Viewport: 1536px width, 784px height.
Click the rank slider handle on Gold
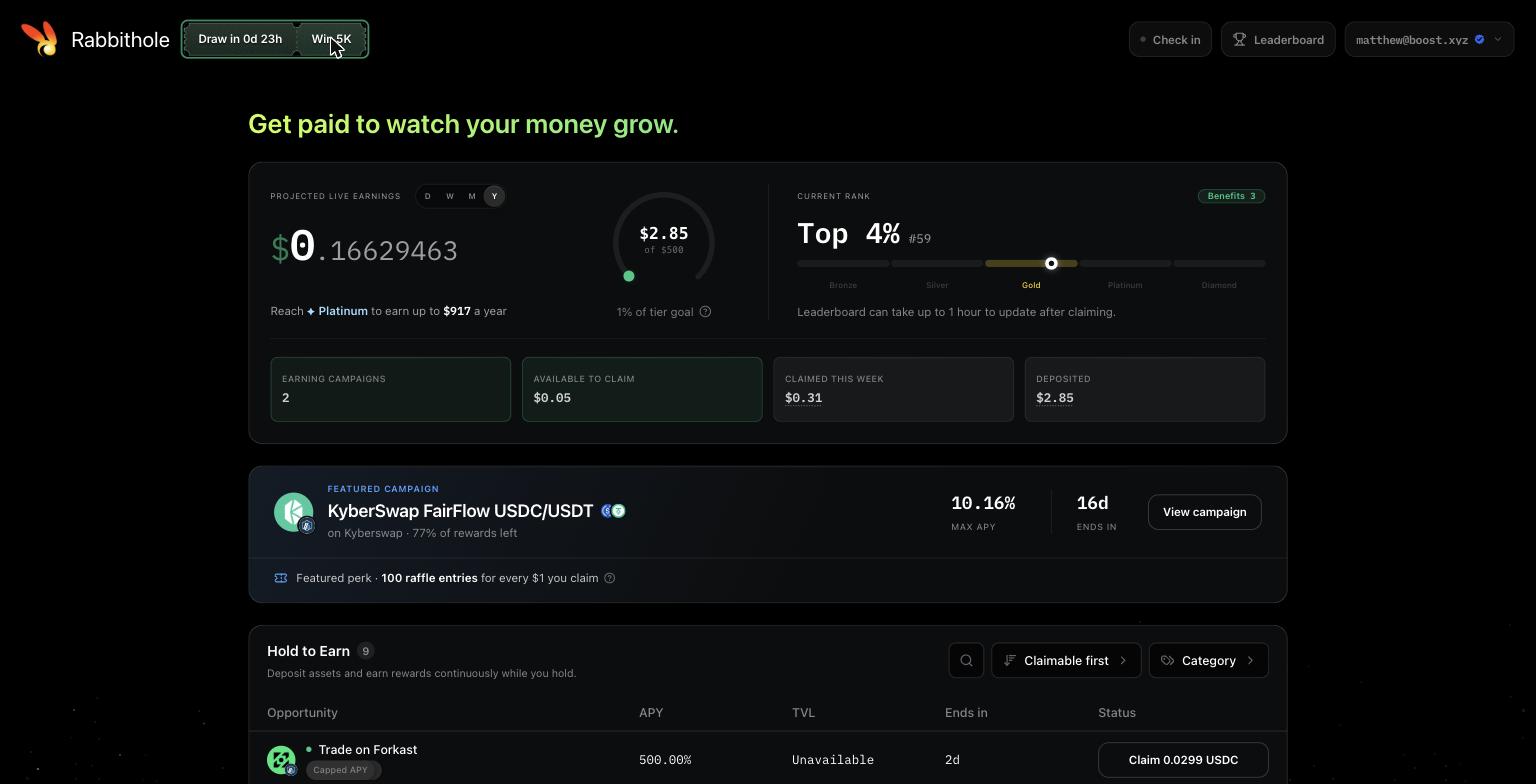(1051, 264)
